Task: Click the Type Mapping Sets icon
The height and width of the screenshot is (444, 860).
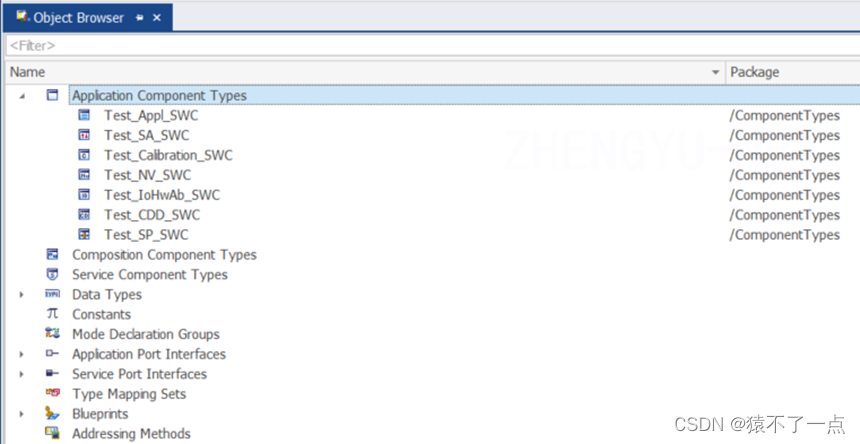Action: coord(52,393)
